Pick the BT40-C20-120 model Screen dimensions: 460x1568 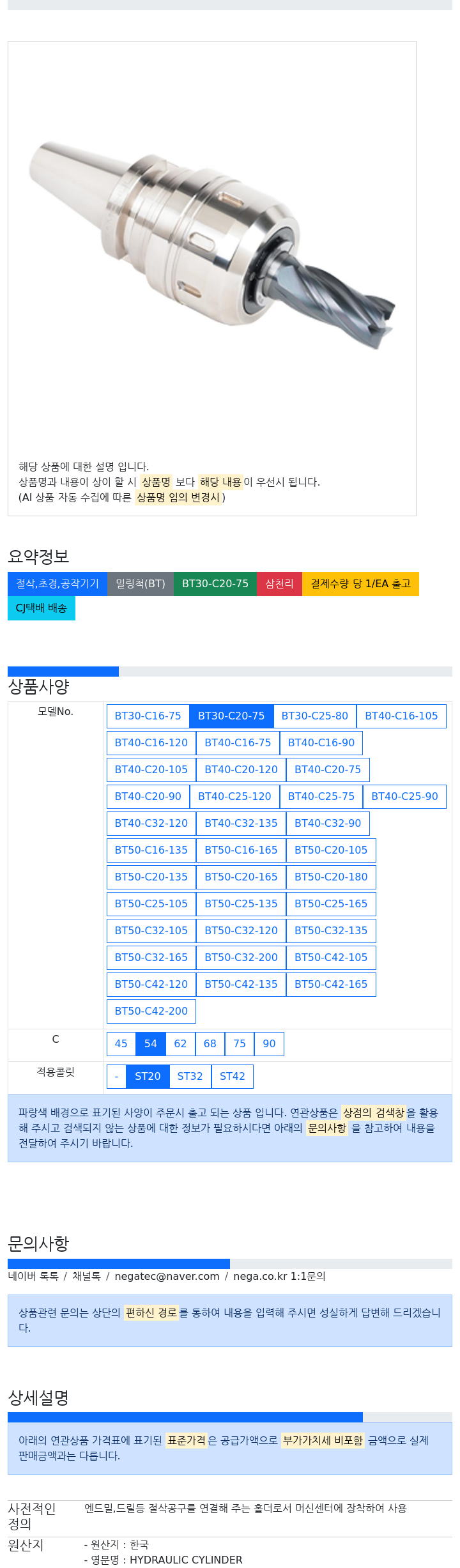(x=241, y=769)
